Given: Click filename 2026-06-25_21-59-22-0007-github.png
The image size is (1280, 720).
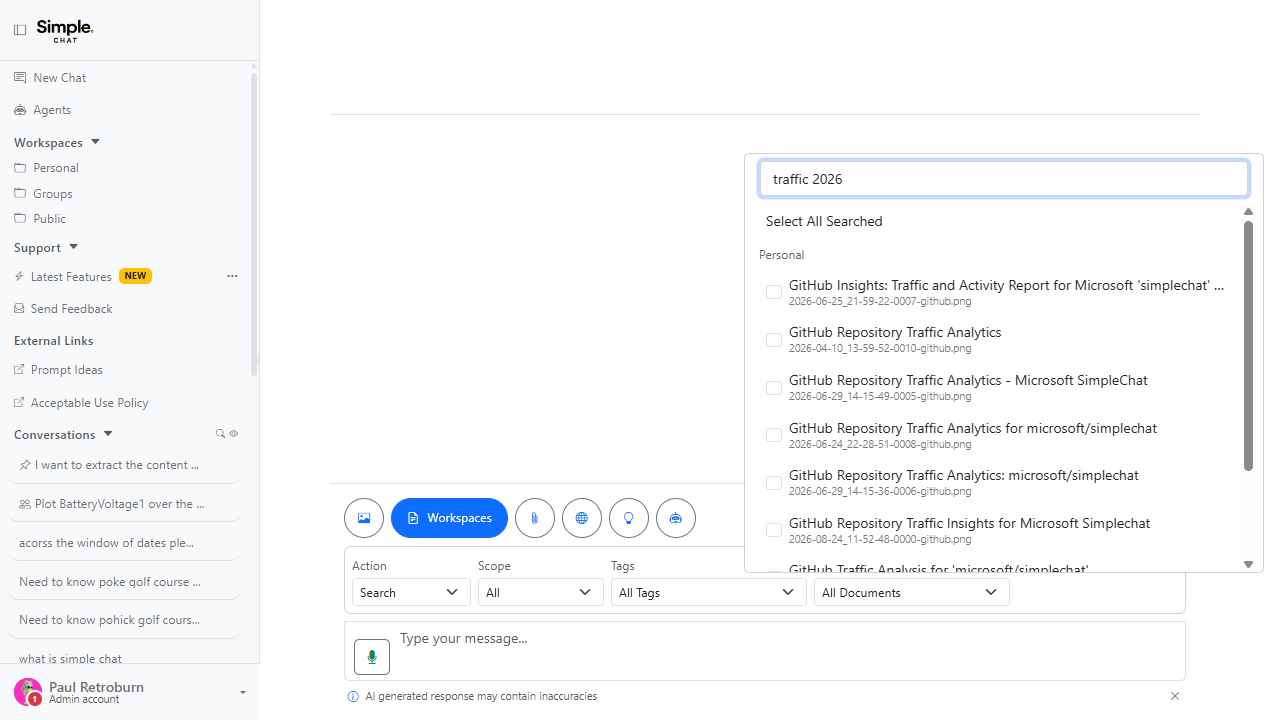Looking at the screenshot, I should (x=880, y=301).
